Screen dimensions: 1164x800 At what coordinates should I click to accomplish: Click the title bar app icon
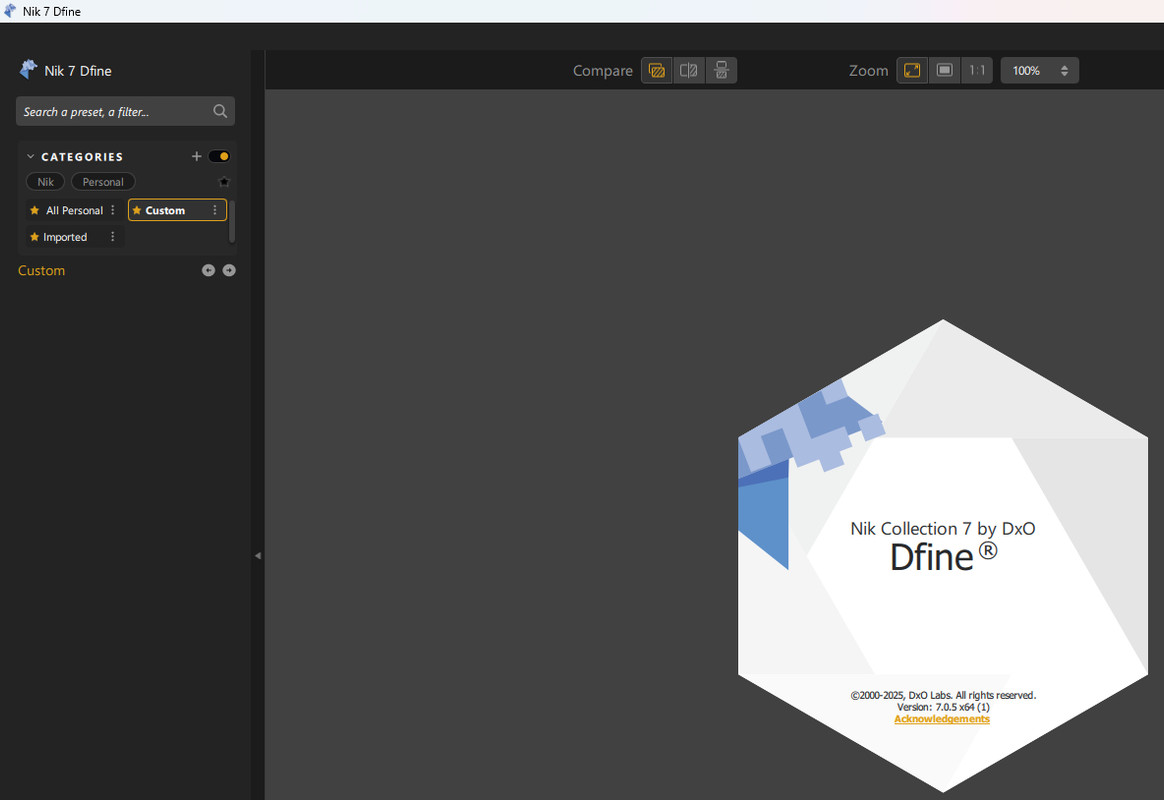pyautogui.click(x=10, y=10)
